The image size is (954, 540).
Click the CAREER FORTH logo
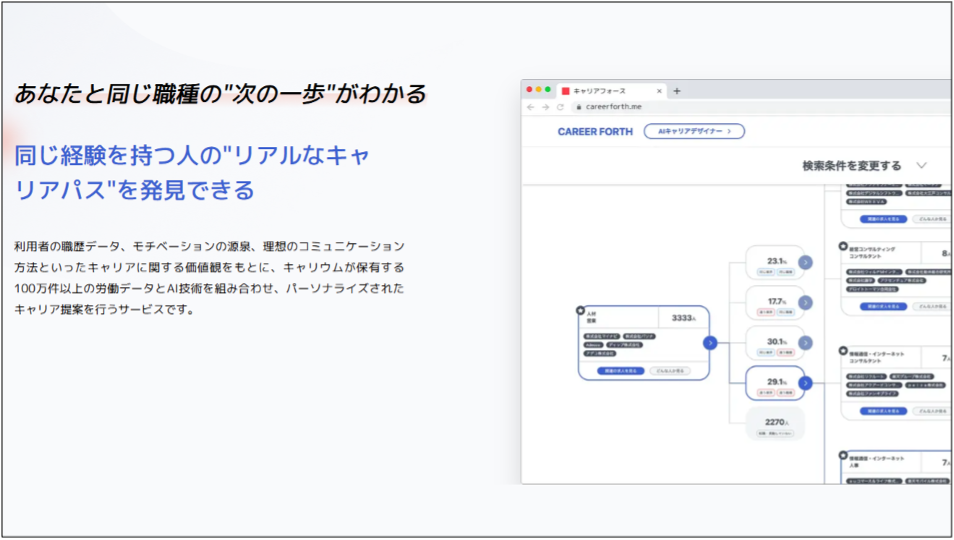click(595, 131)
